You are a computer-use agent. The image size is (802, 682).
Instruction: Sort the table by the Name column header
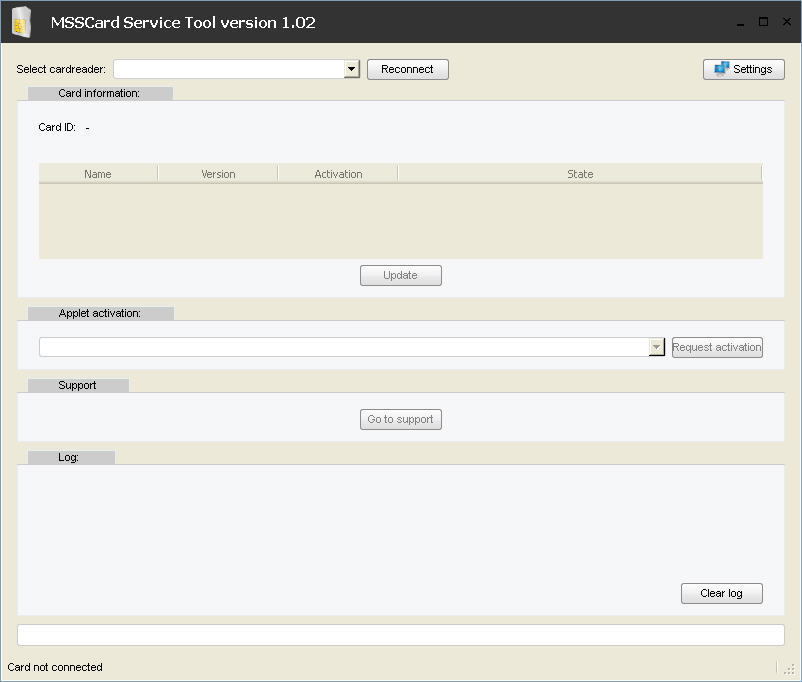tap(97, 173)
